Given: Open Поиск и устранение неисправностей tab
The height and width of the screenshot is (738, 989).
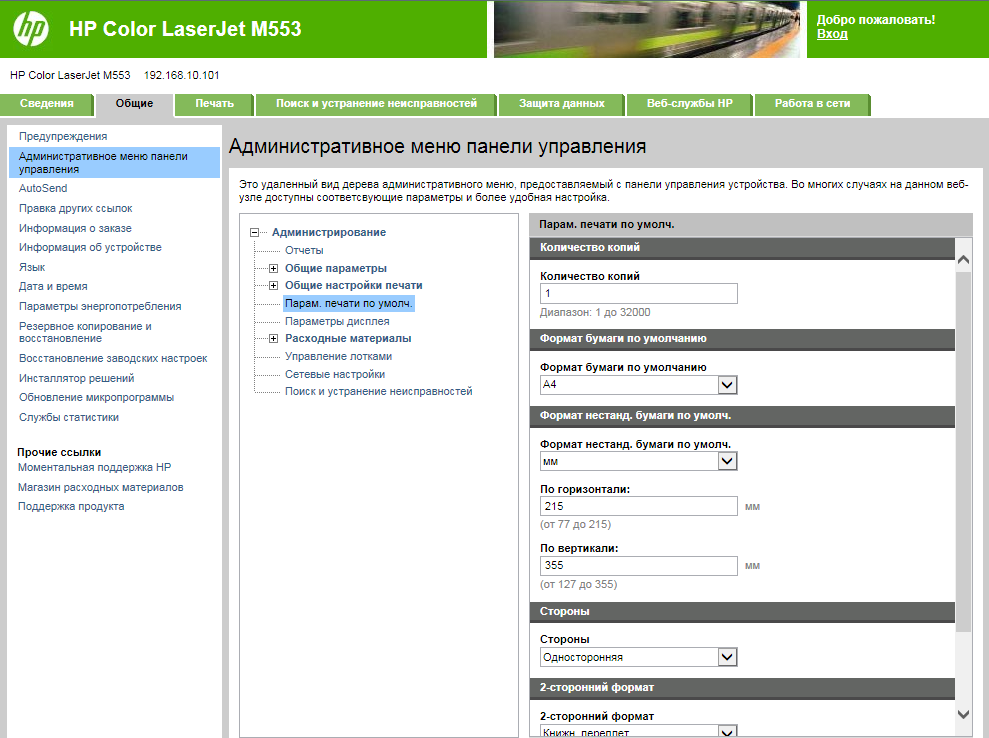Looking at the screenshot, I should click(377, 104).
